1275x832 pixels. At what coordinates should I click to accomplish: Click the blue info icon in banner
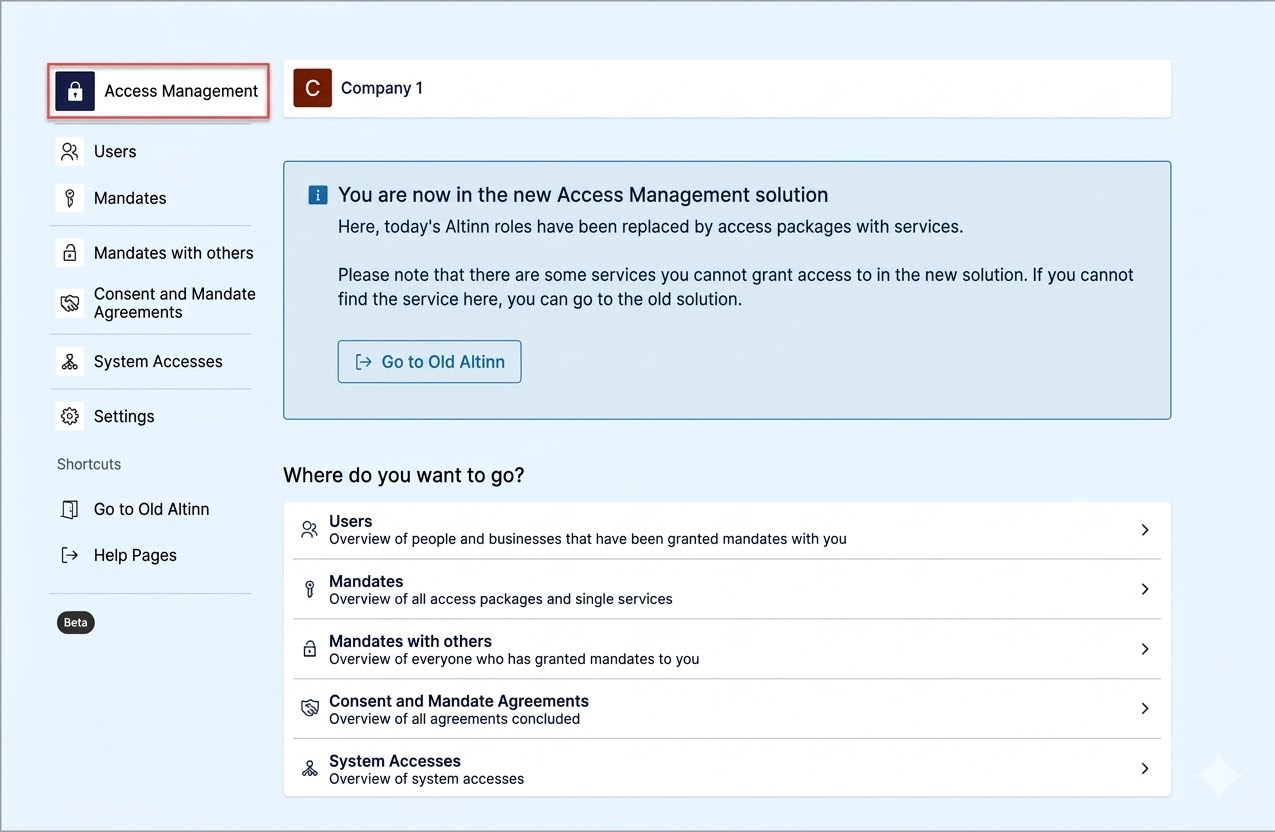point(318,195)
